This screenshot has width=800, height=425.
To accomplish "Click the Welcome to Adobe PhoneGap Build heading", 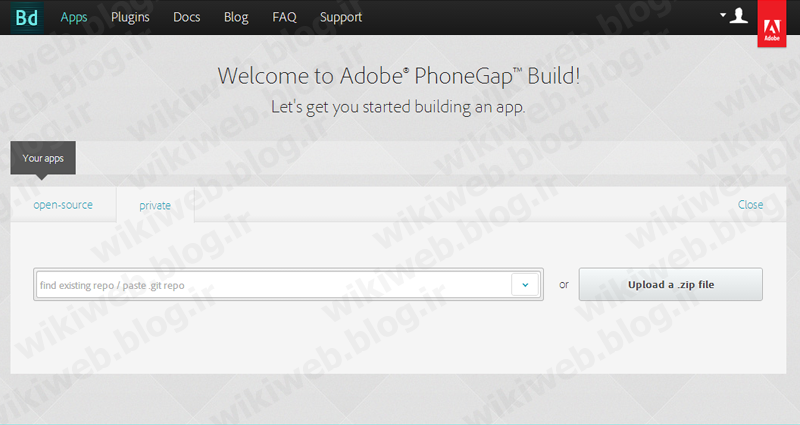I will (398, 76).
